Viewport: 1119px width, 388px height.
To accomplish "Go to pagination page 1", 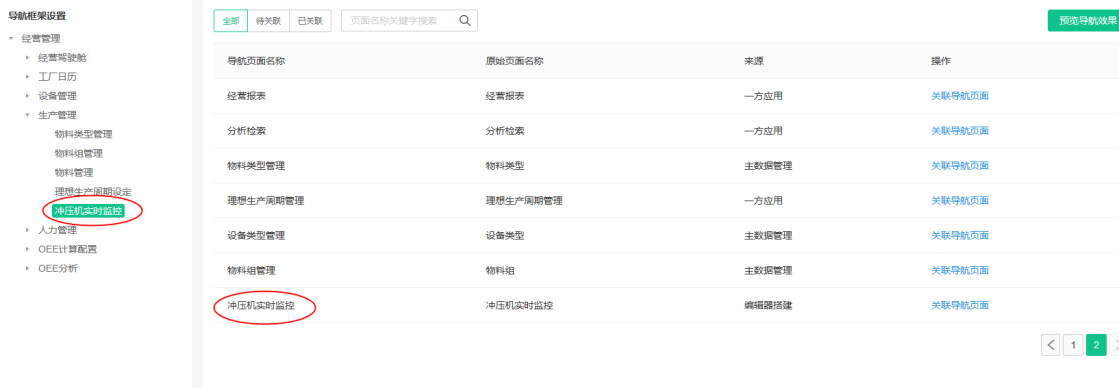I will 1073,345.
